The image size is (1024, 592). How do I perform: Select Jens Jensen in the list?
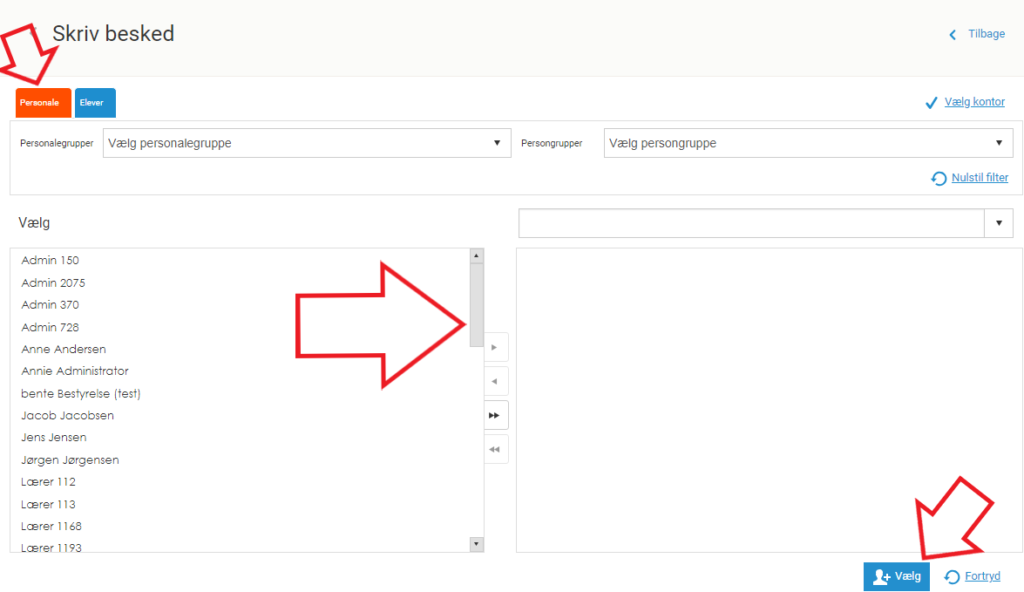click(54, 437)
